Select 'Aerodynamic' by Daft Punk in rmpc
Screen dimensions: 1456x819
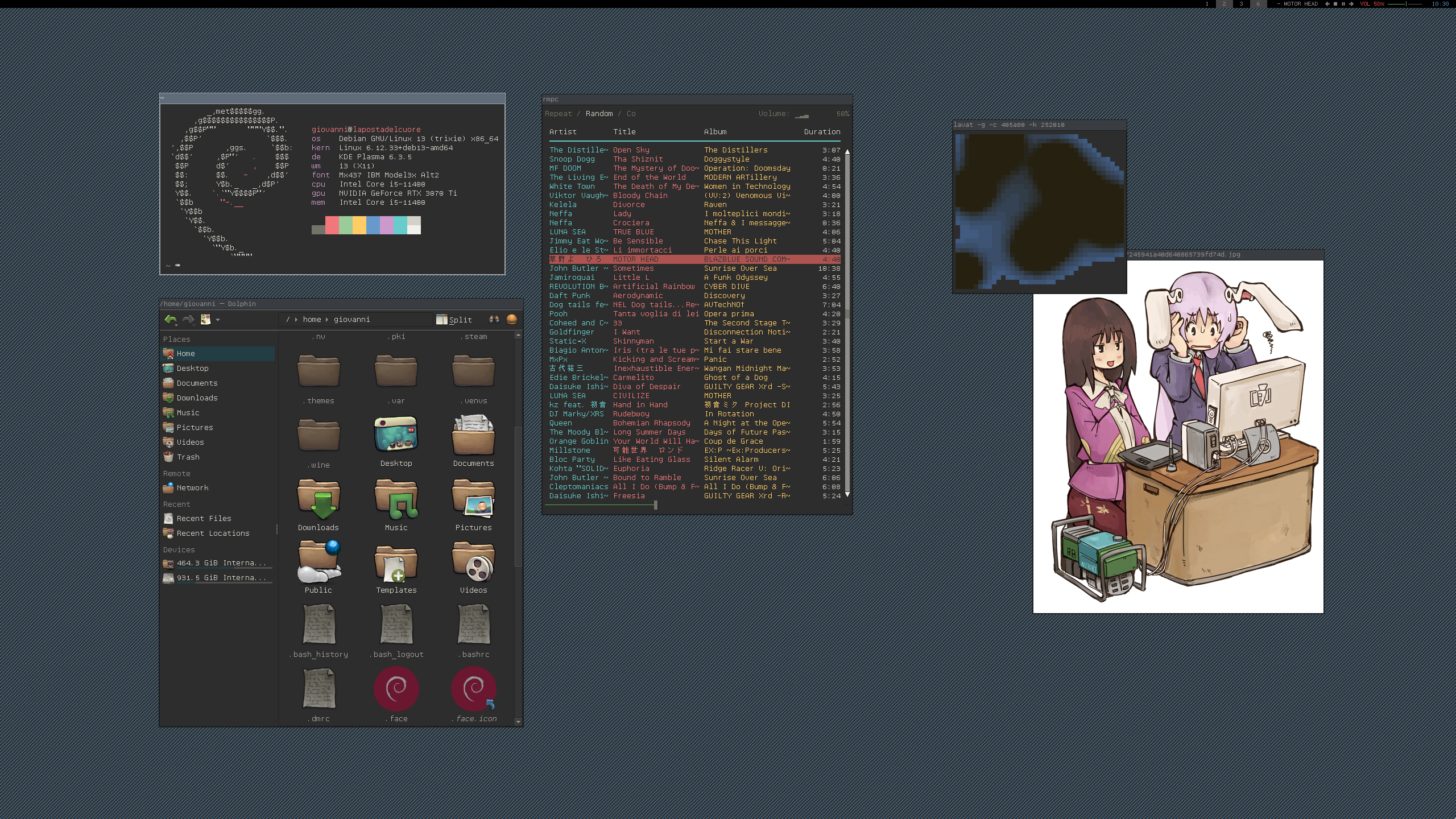point(695,296)
